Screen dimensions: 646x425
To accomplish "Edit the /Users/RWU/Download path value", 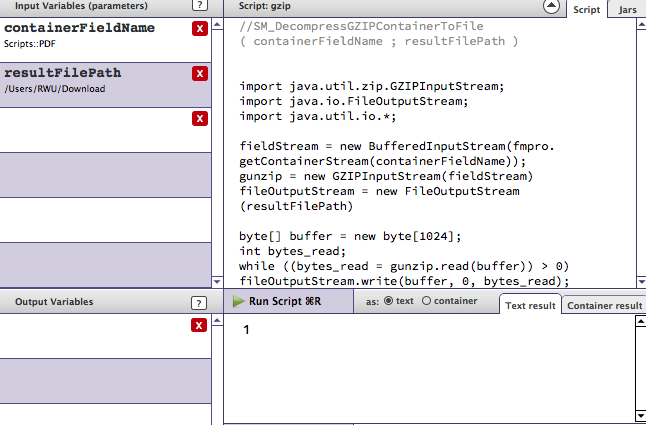I will [54, 89].
